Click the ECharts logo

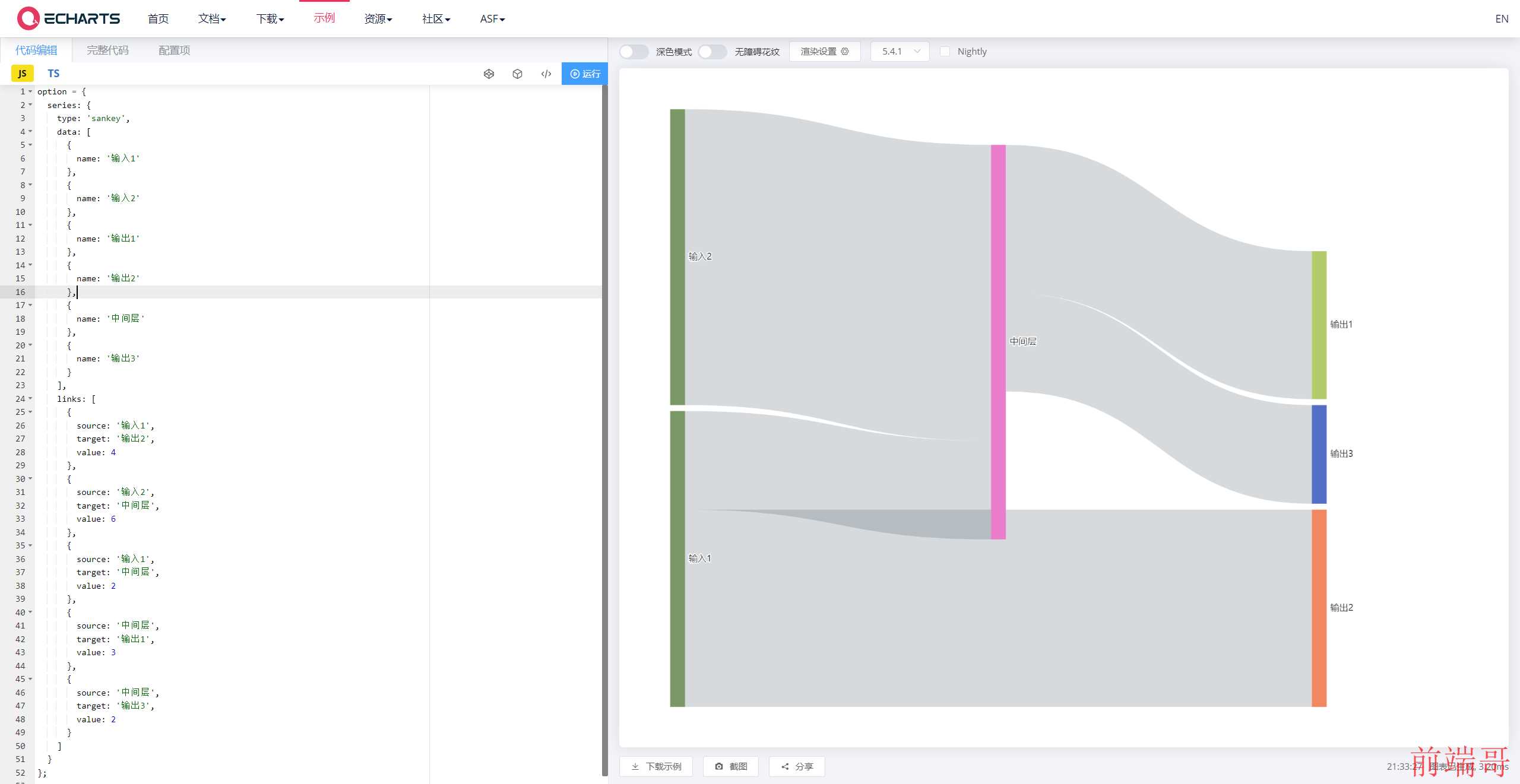click(x=68, y=18)
